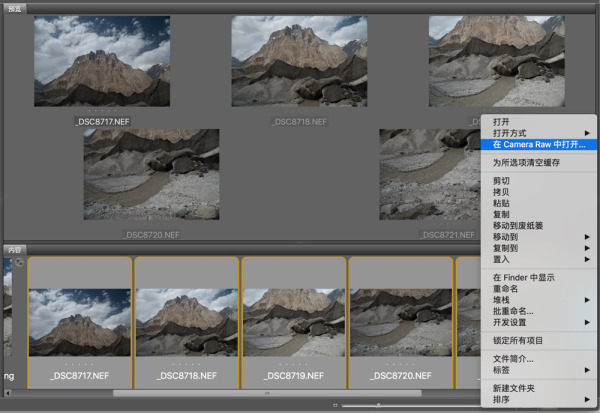
Task: Click the _DSC8720.NEF filename in content panel
Action: (401, 375)
